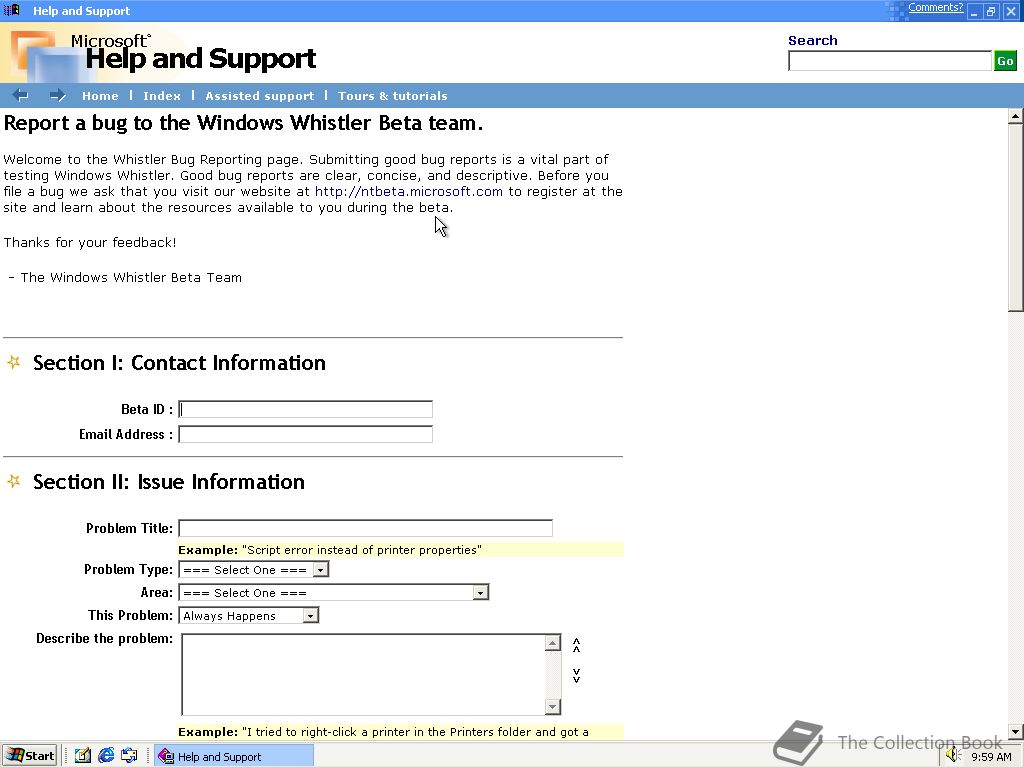
Task: Click the 9:59 AM system clock
Action: pos(991,757)
